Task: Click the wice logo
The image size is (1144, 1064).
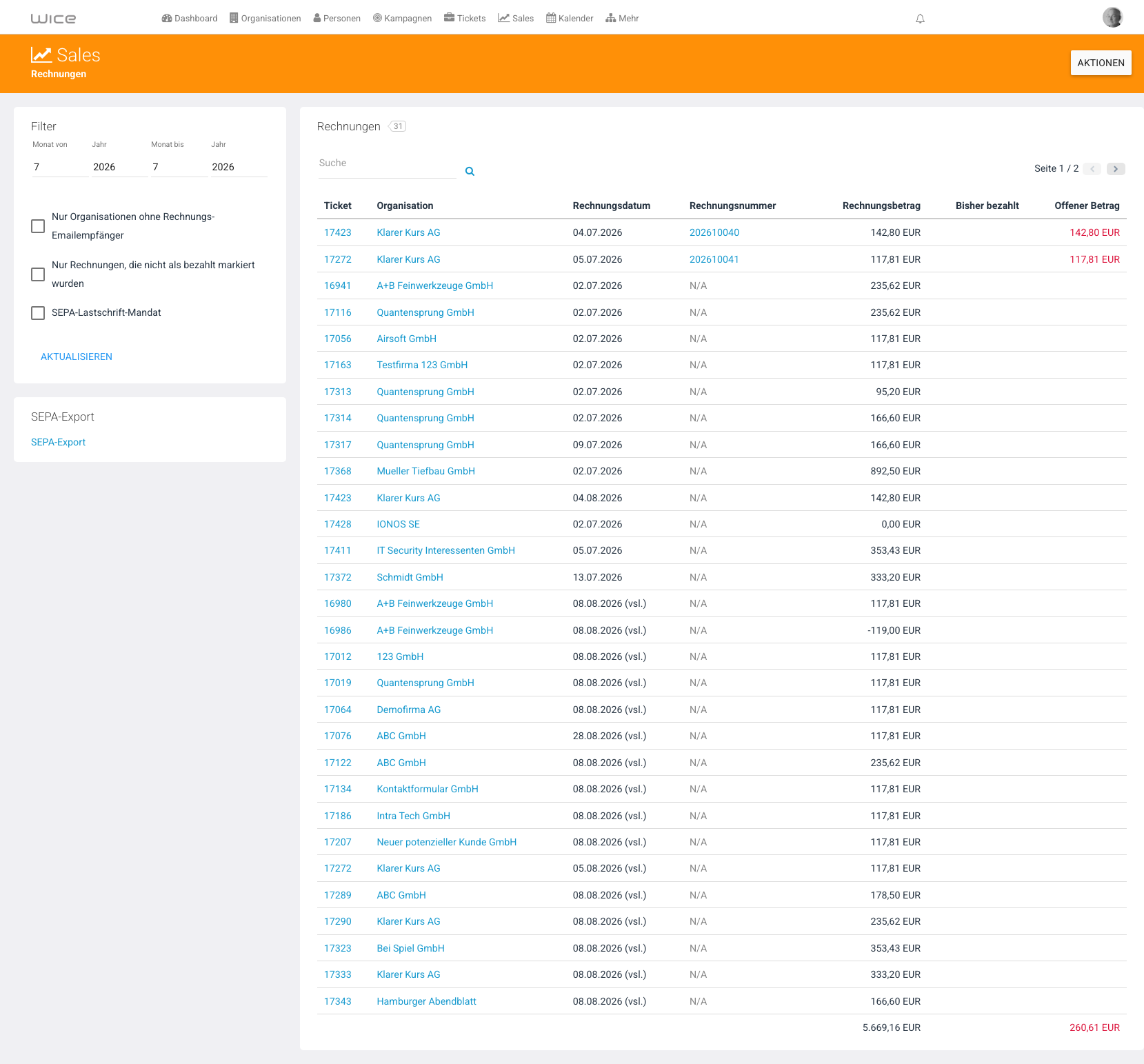Action: click(53, 19)
